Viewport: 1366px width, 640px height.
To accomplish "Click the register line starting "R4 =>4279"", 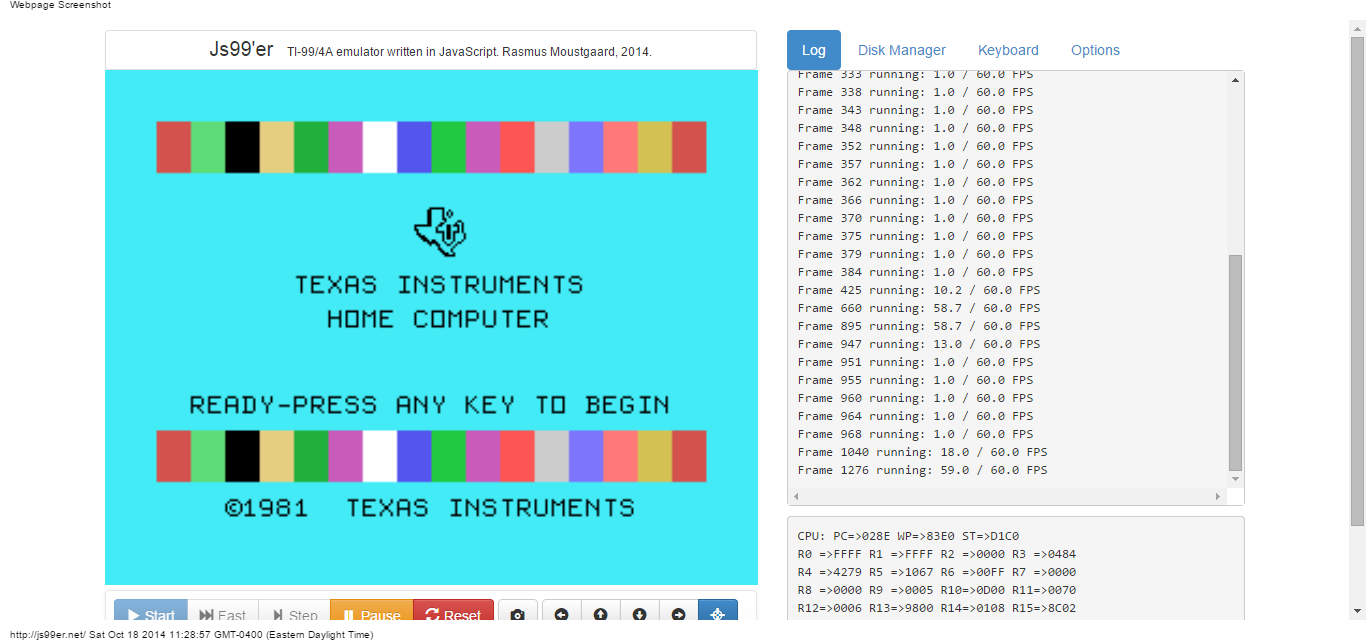I will [936, 572].
